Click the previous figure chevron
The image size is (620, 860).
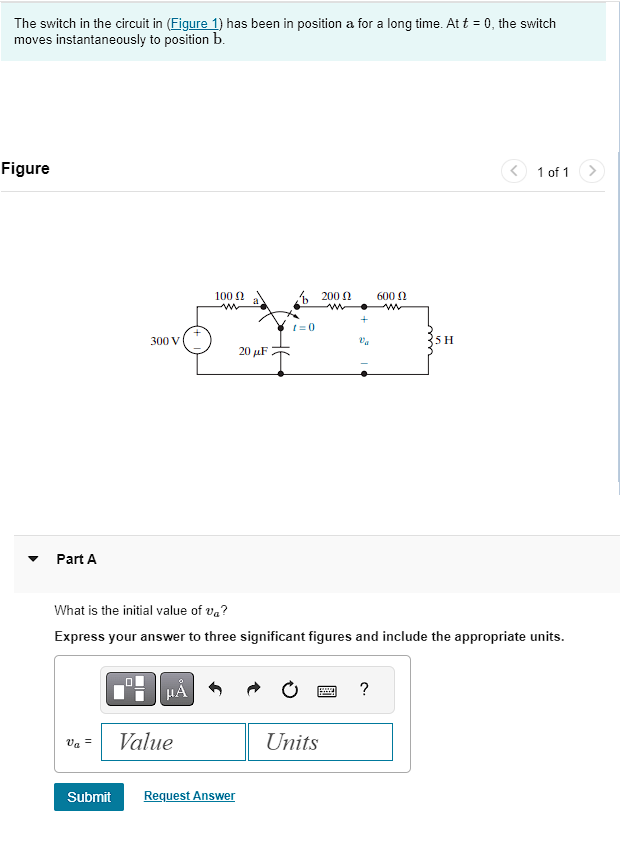coord(513,171)
